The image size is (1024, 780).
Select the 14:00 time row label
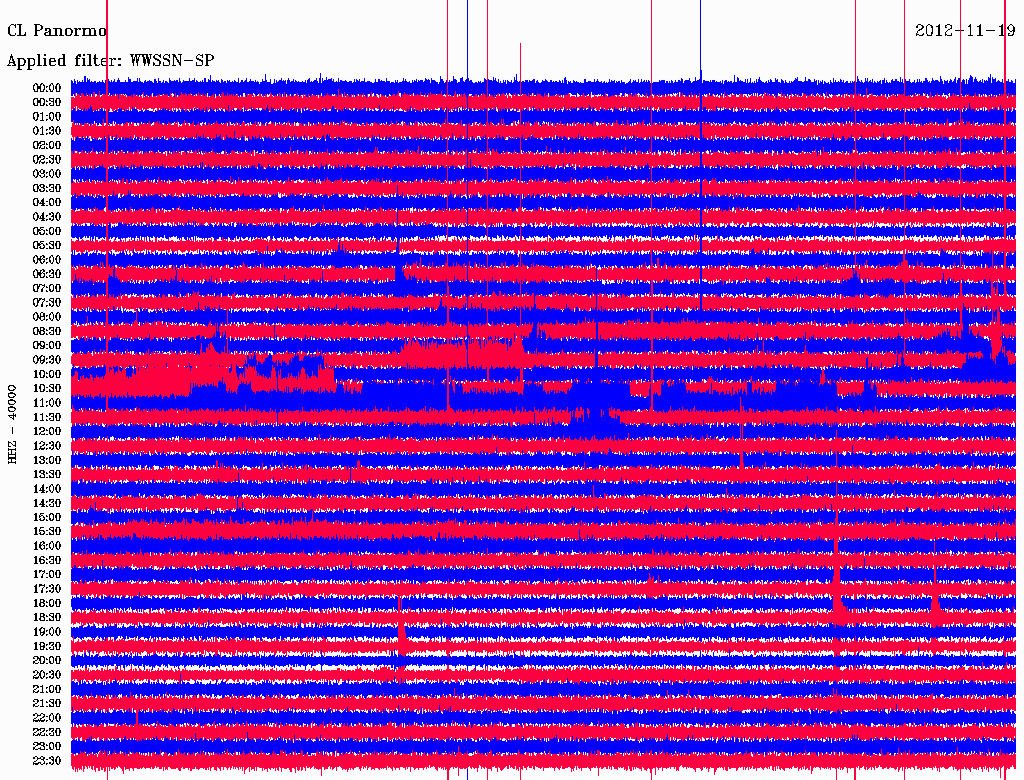coord(47,489)
